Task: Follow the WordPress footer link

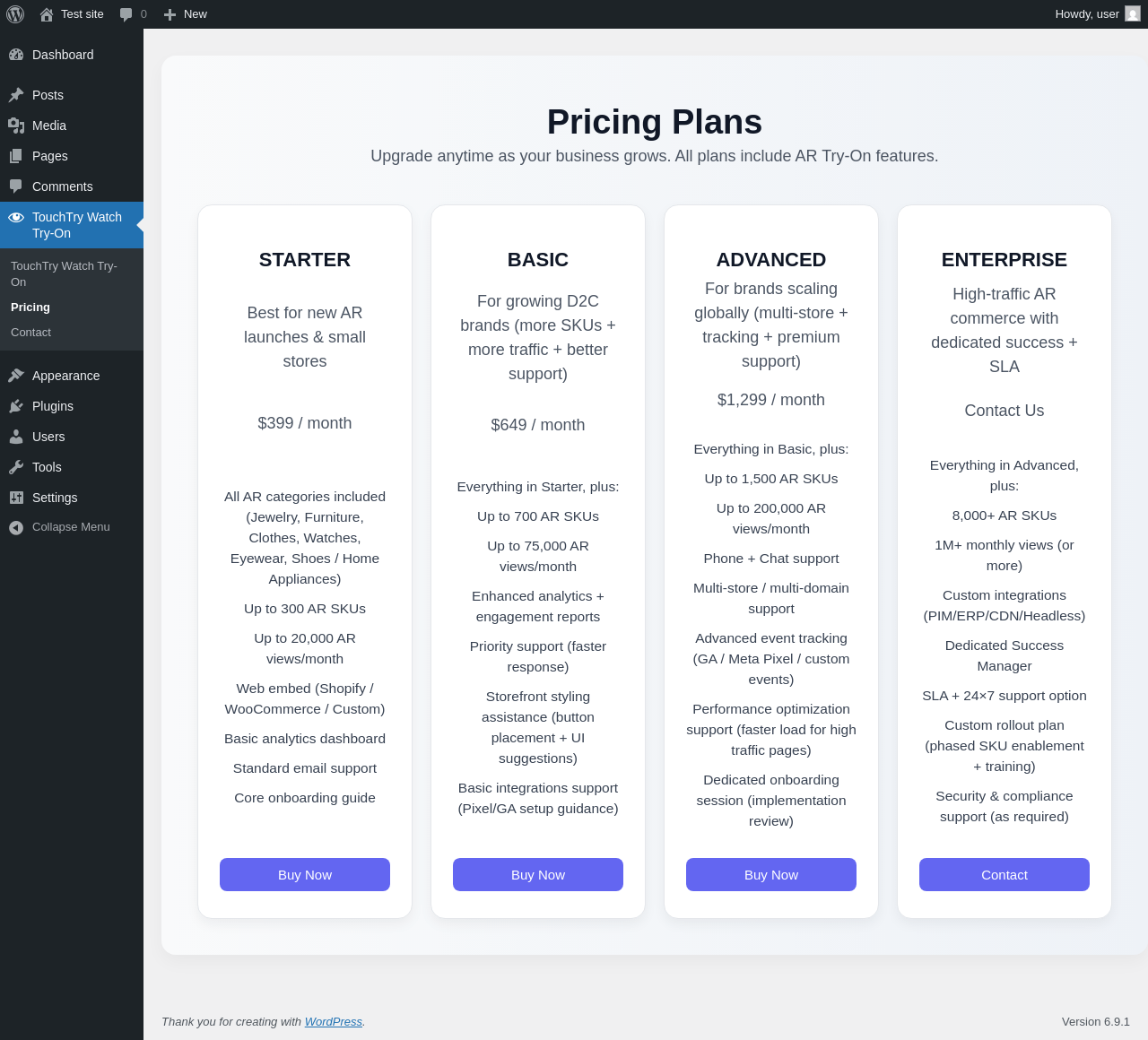Action: 333,1022
